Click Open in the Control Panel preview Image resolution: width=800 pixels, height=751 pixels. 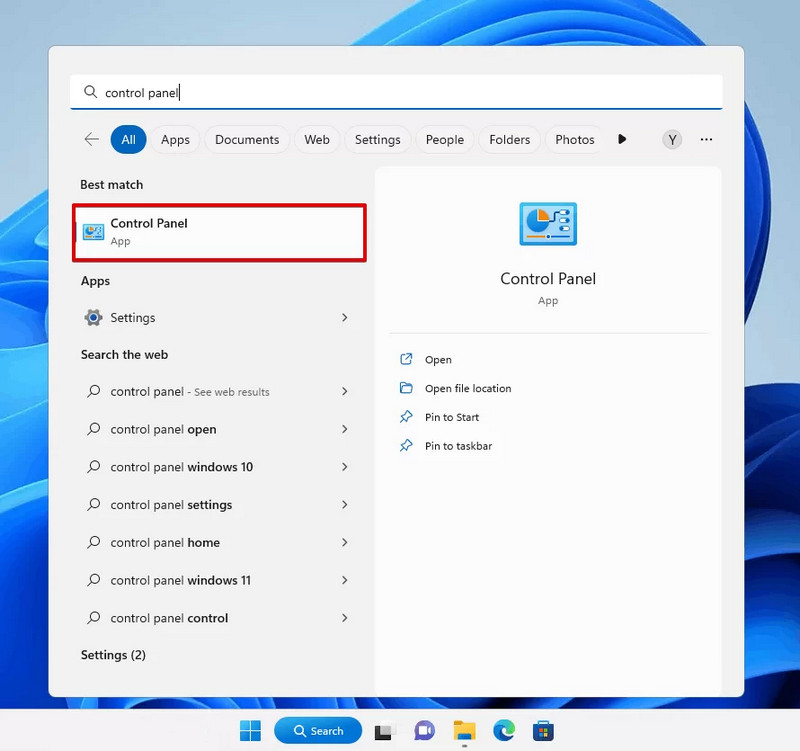[438, 360]
